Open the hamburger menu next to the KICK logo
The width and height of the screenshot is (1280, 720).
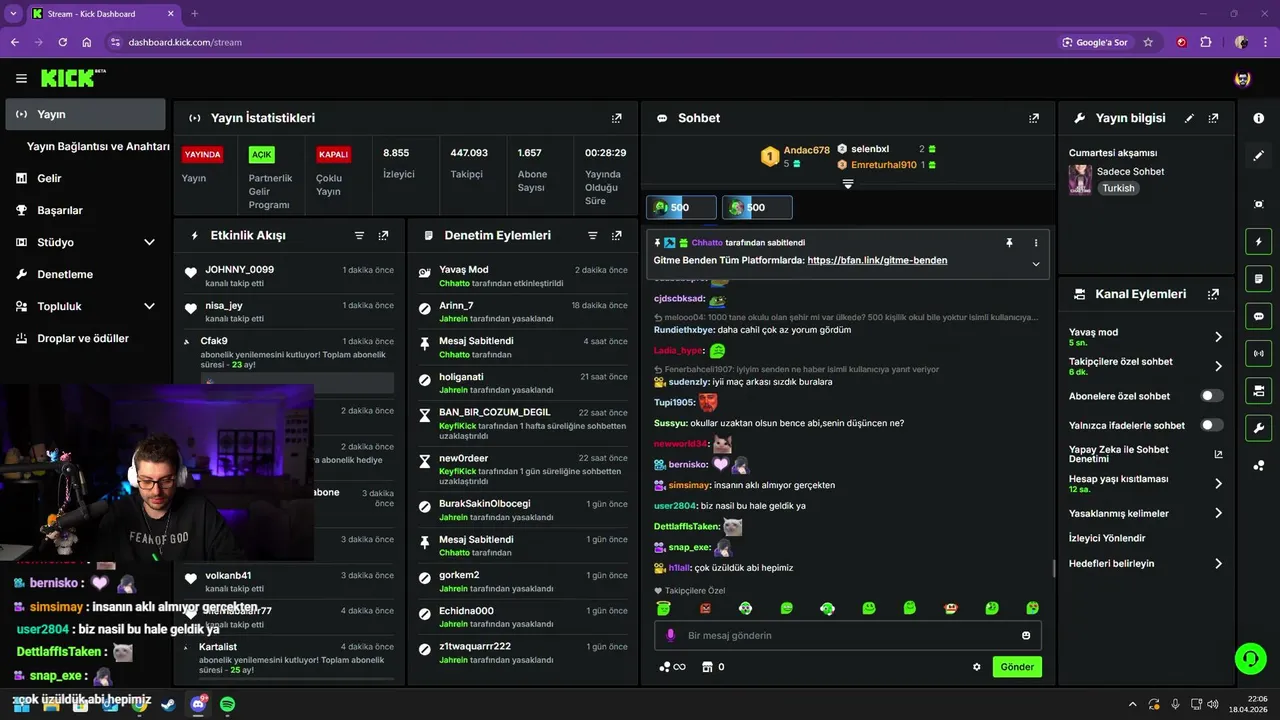coord(21,78)
